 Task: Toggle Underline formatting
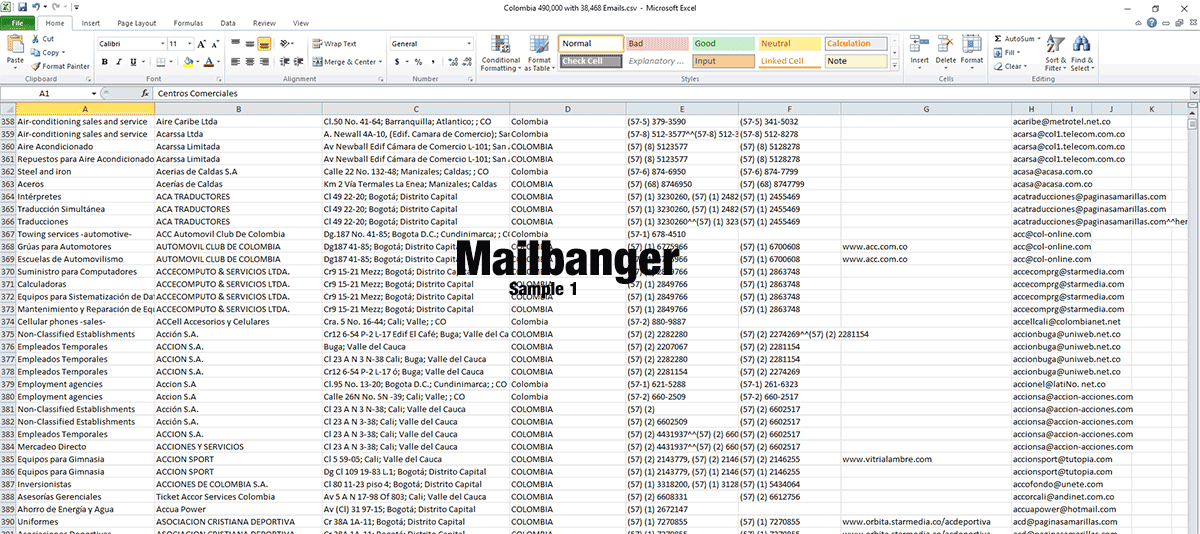pos(133,62)
